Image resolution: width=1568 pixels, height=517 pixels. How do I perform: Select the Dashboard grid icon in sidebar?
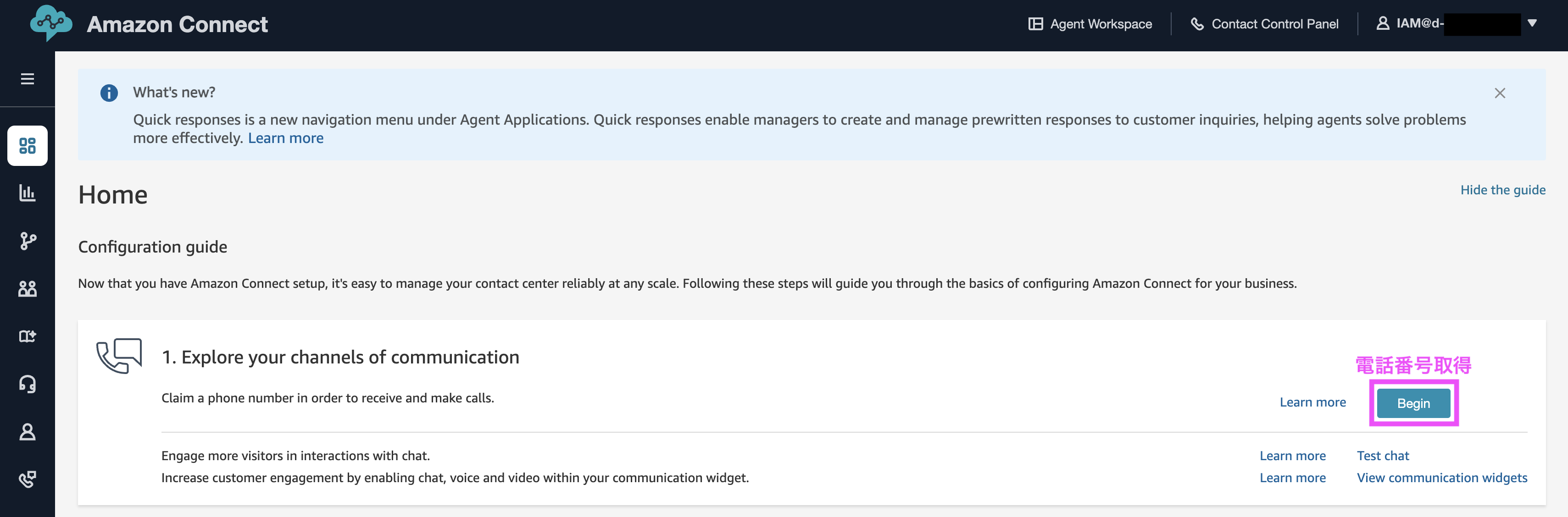click(28, 146)
